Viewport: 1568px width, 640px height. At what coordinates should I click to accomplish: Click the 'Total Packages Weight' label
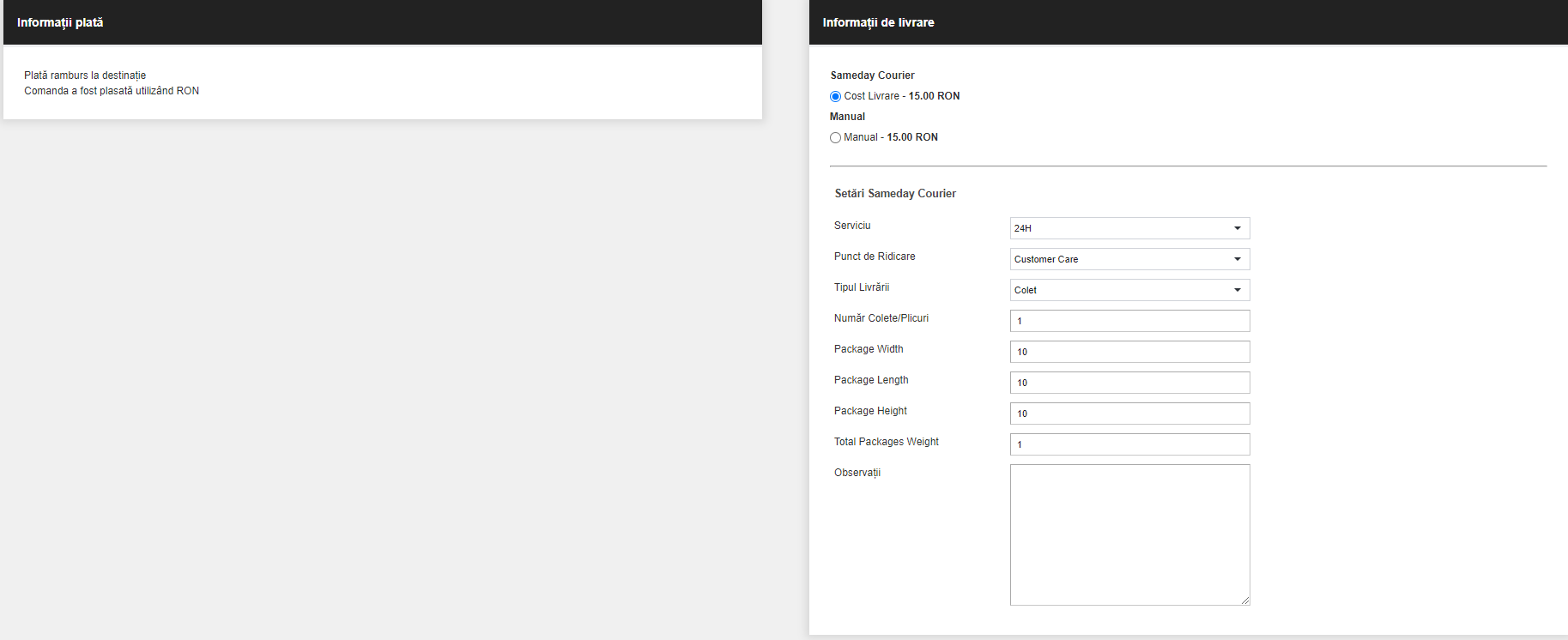coord(887,442)
